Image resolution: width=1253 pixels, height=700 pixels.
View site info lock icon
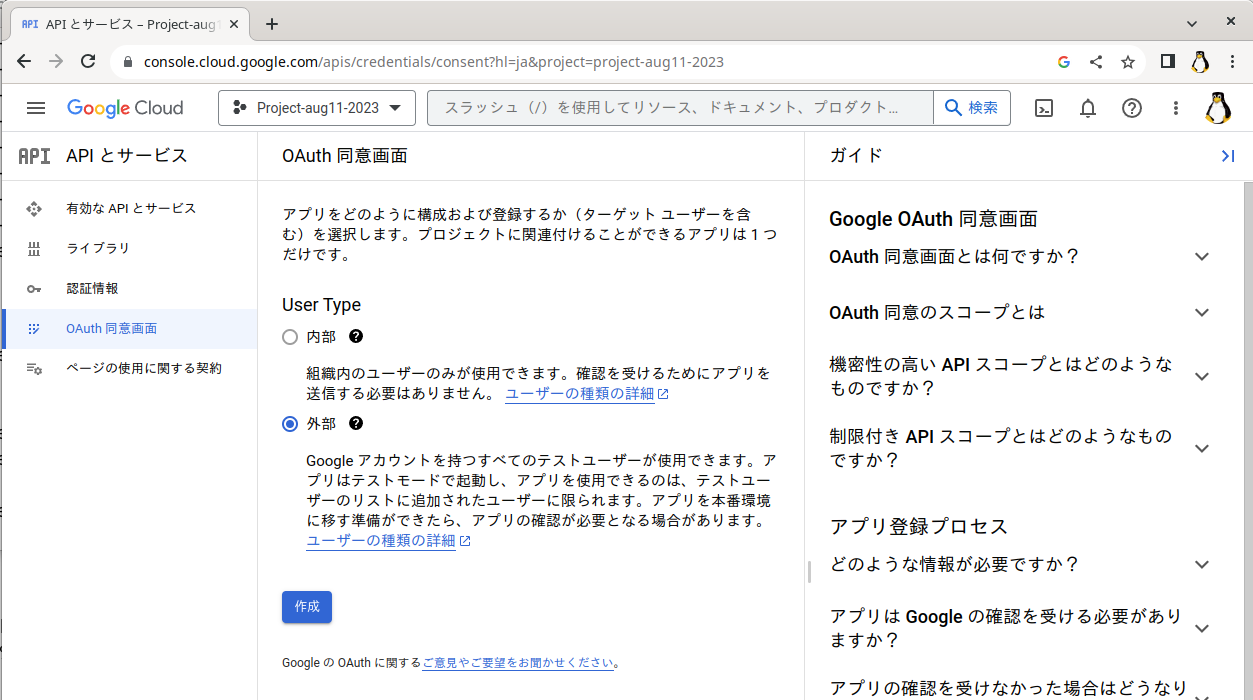point(127,62)
